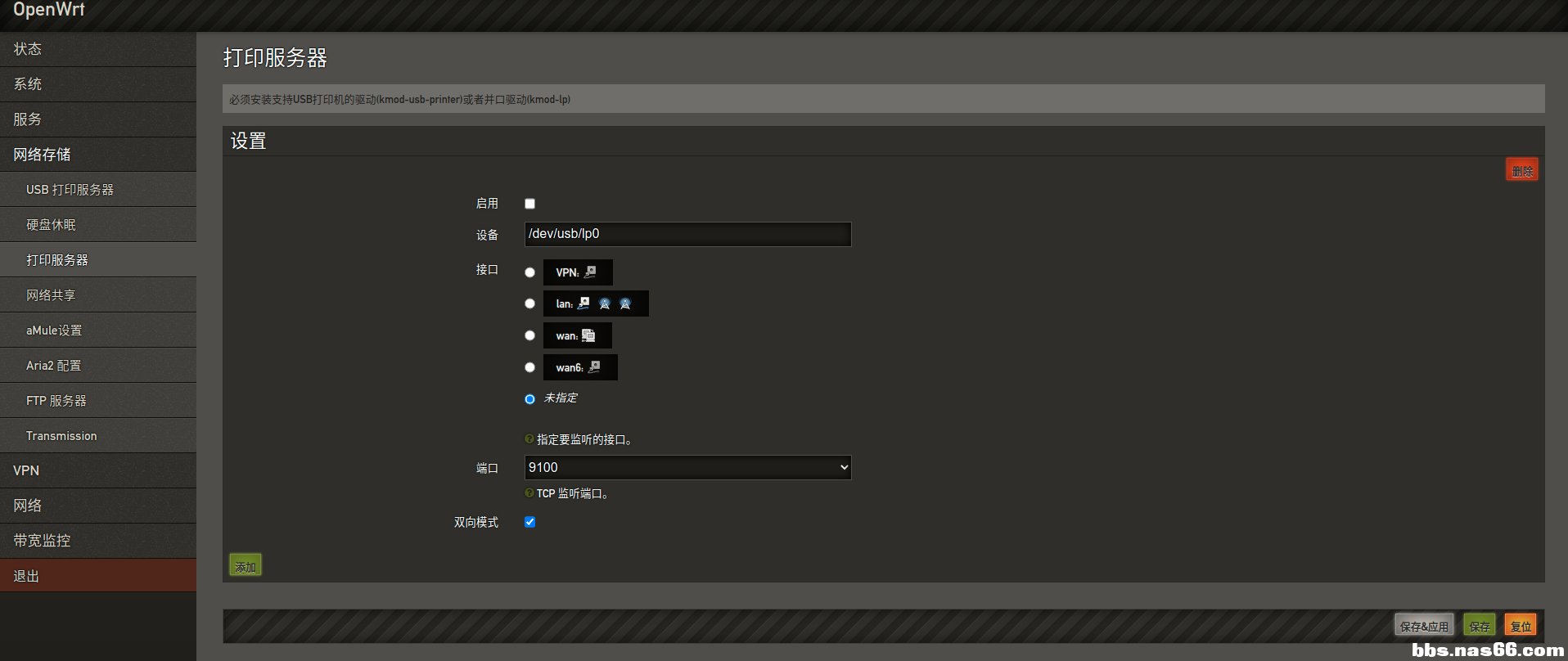Select the lan interface radio button
This screenshot has width=1568, height=661.
click(529, 304)
